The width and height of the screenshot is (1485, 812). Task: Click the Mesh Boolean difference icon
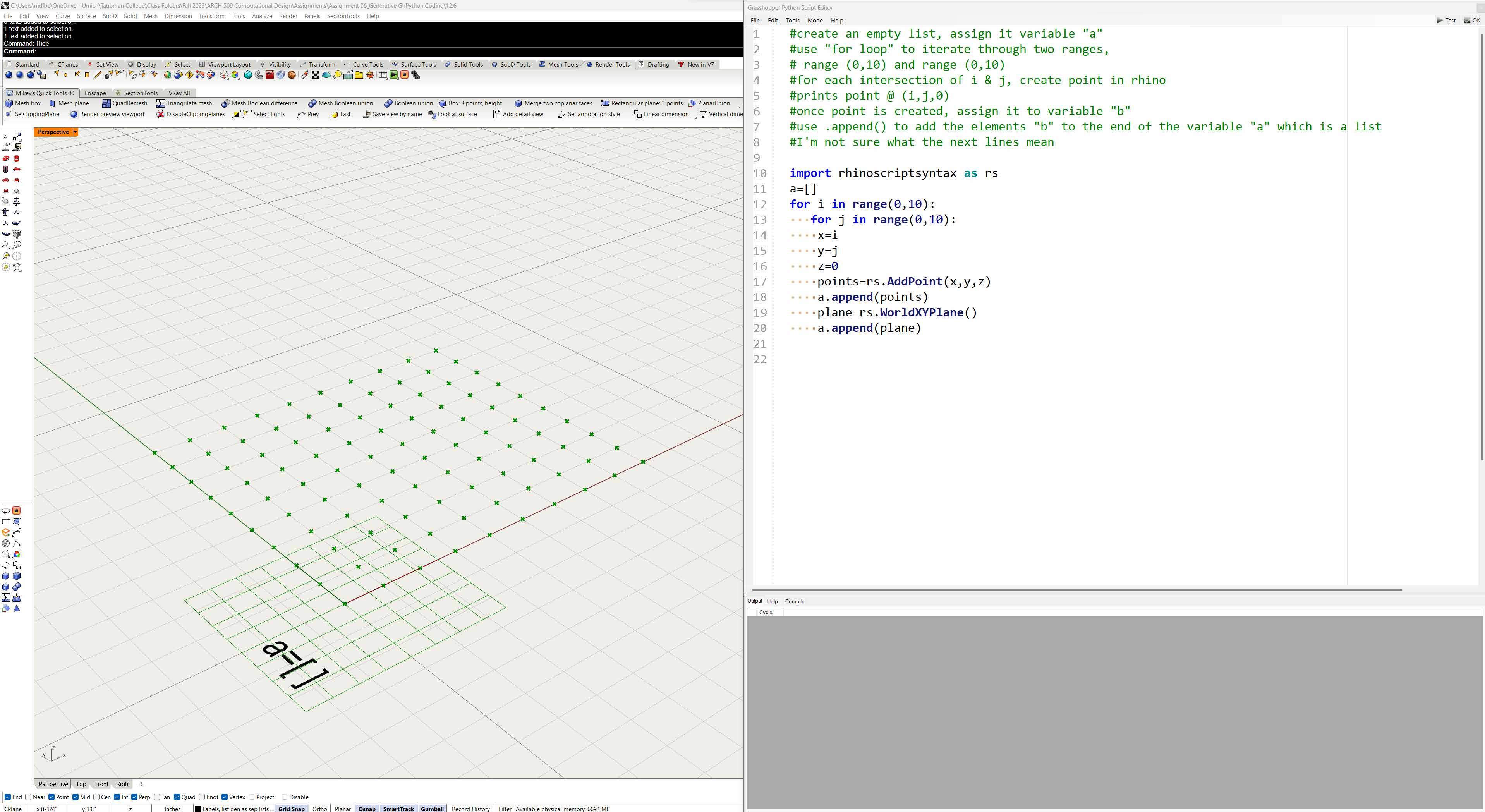pos(225,103)
